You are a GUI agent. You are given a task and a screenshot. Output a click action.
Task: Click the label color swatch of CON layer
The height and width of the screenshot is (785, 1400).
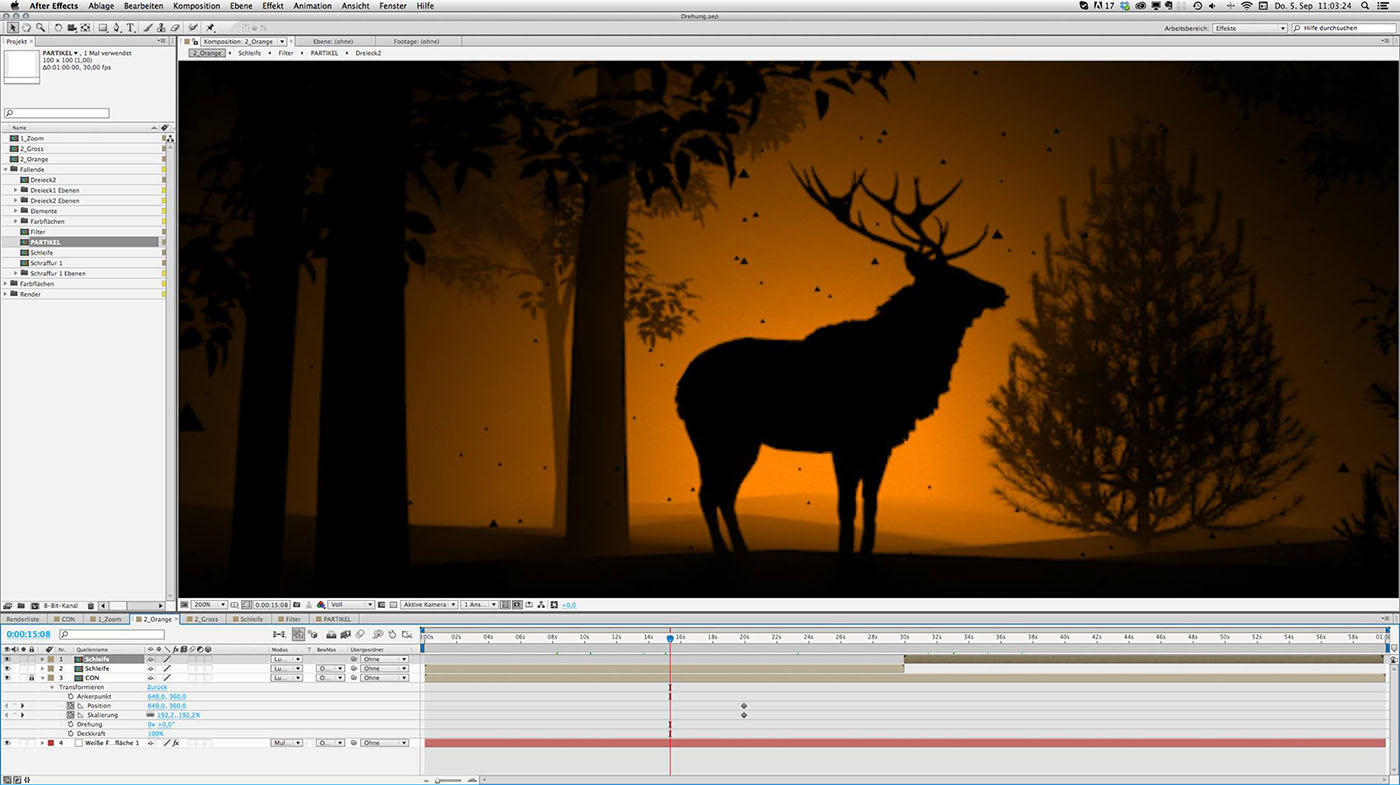point(51,678)
